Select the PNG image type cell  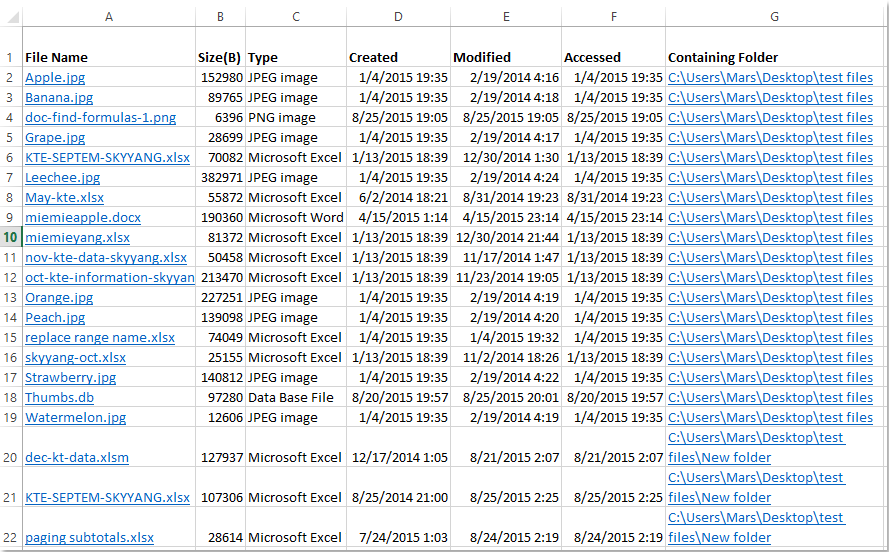283,117
